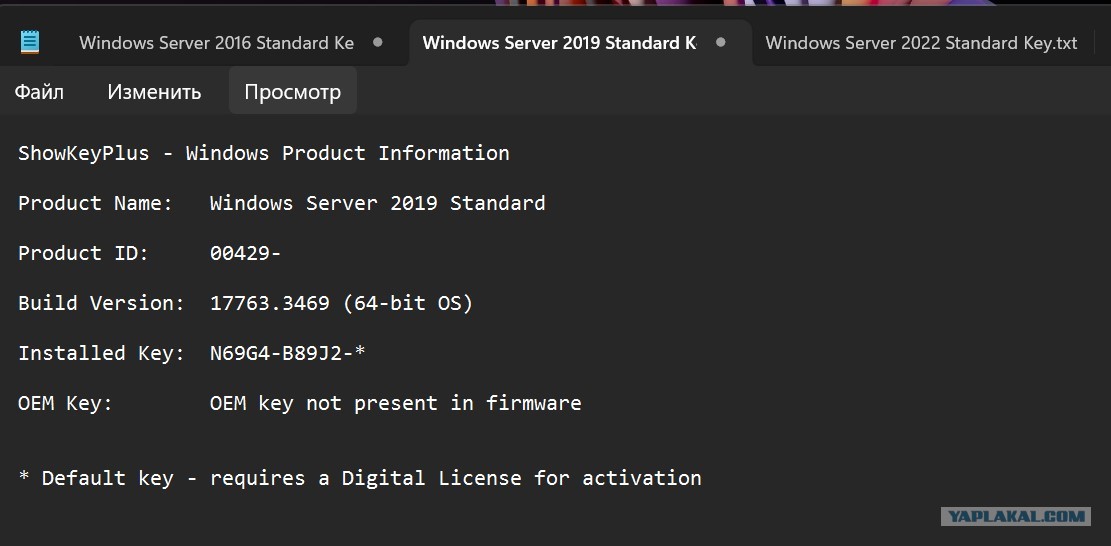This screenshot has height=546, width=1111.
Task: Click the 'Build Version:' label
Action: 101,303
